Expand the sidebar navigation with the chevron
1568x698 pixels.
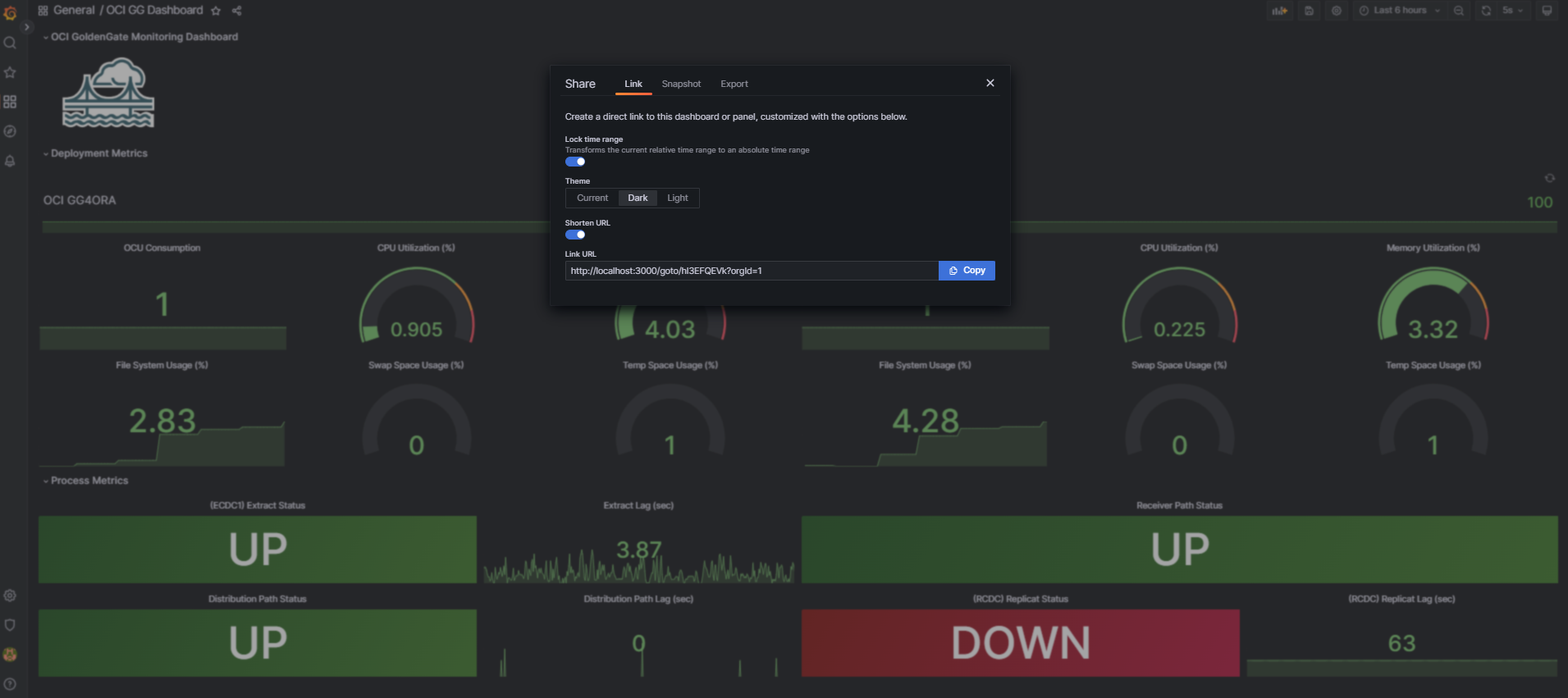26,27
